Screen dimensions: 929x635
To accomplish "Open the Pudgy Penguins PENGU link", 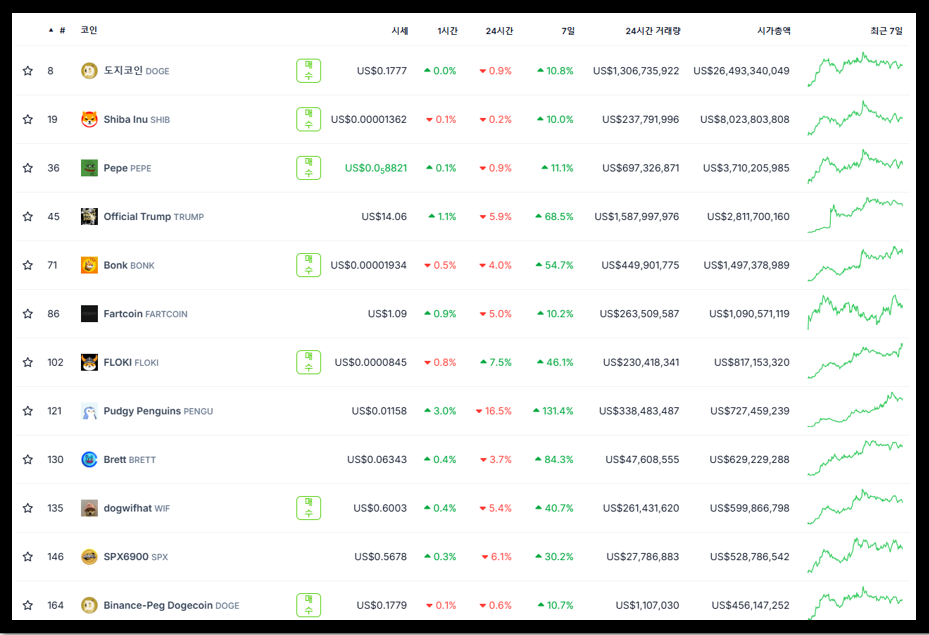I will (x=158, y=411).
